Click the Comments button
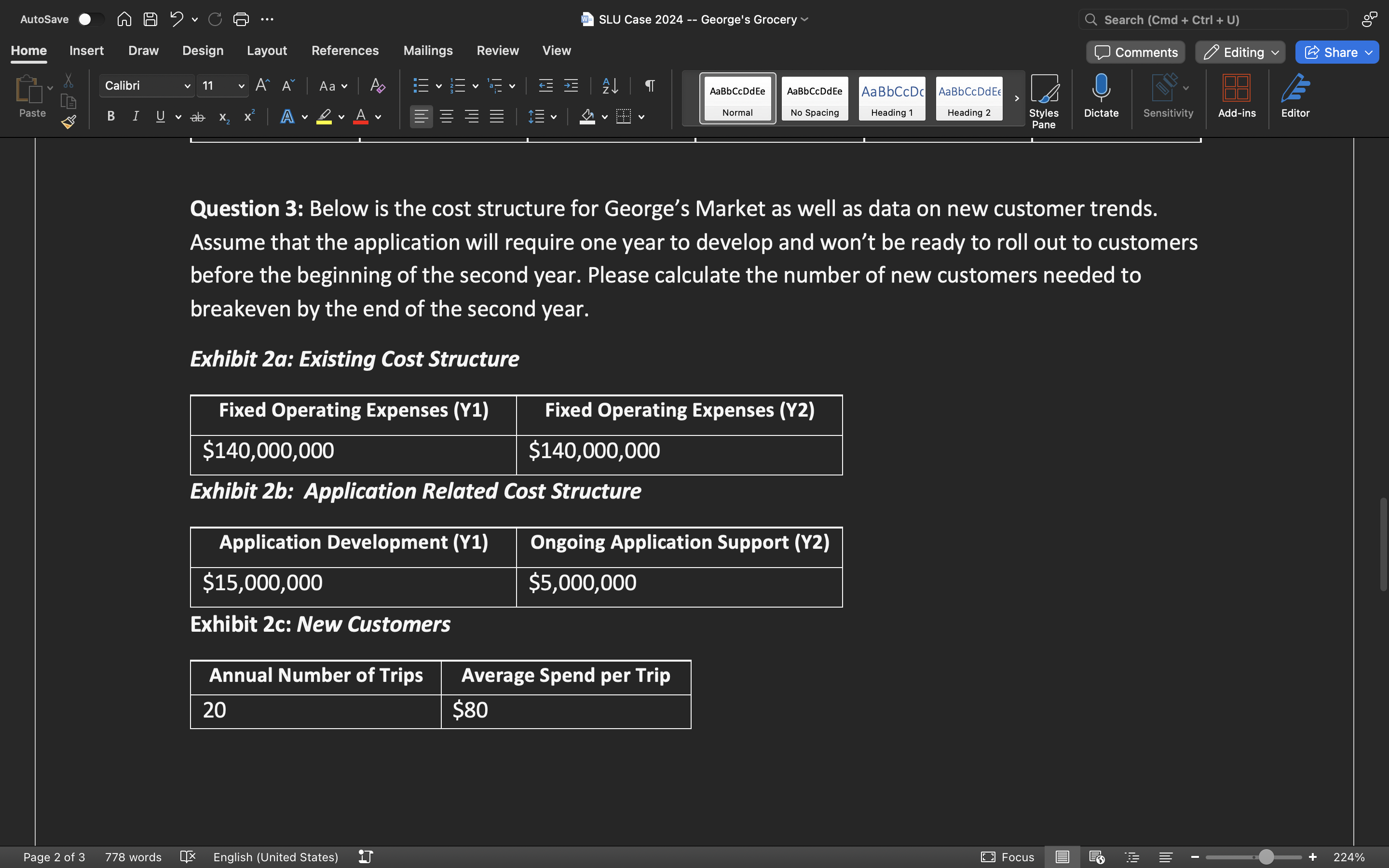The image size is (1389, 868). 1135,52
